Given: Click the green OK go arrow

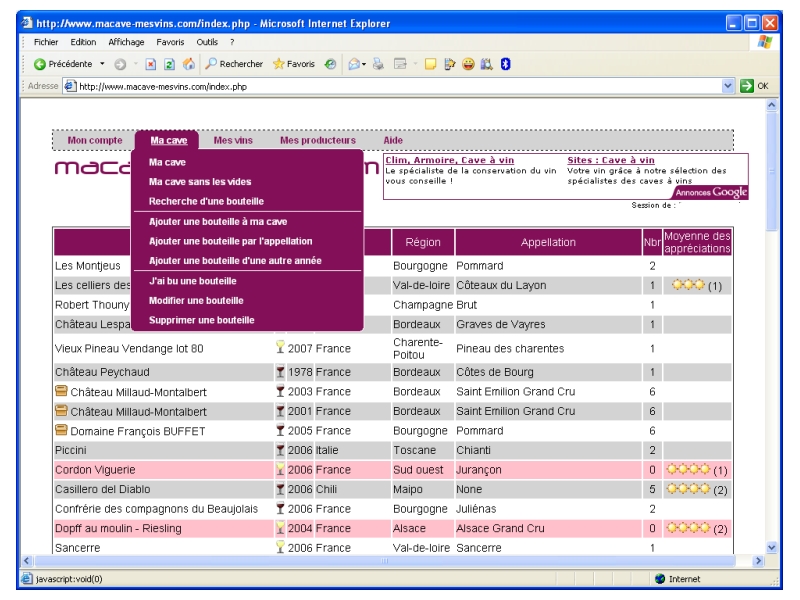Looking at the screenshot, I should click(747, 86).
